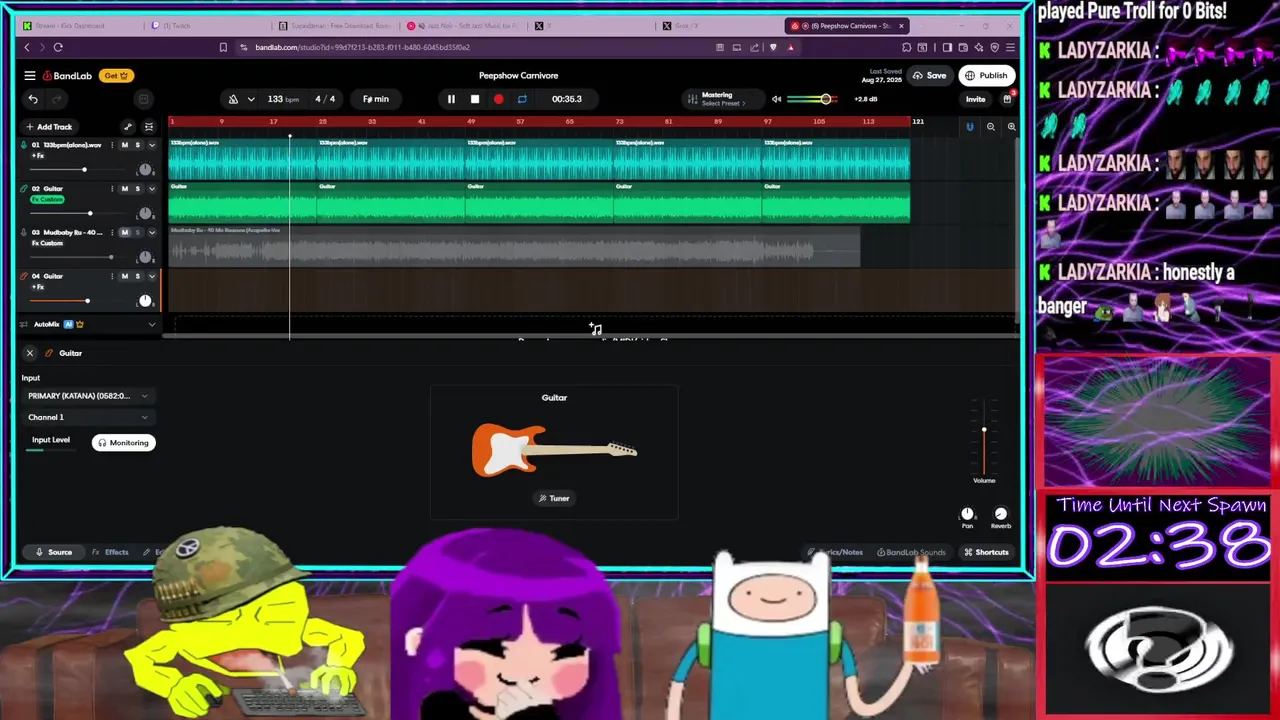This screenshot has width=1280, height=720.
Task: Open the Fx Custom badge on track 02
Action: click(47, 199)
